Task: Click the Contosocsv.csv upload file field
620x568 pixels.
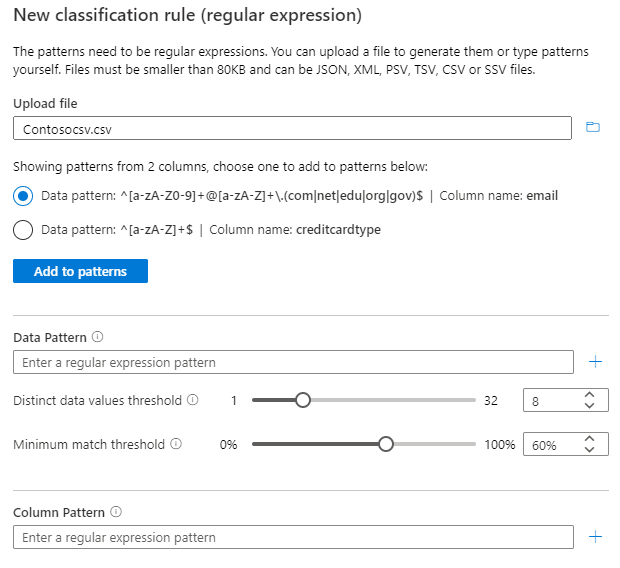Action: click(292, 128)
